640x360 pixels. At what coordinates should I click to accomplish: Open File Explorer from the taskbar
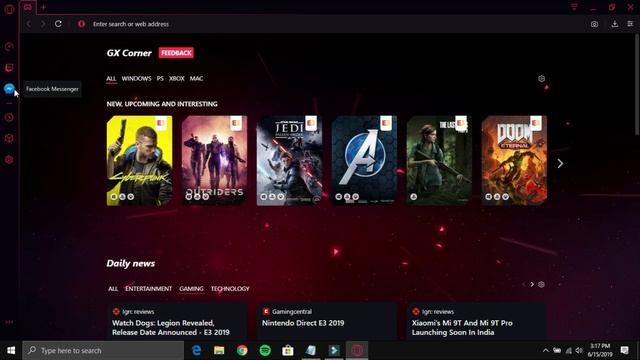[x=219, y=350]
